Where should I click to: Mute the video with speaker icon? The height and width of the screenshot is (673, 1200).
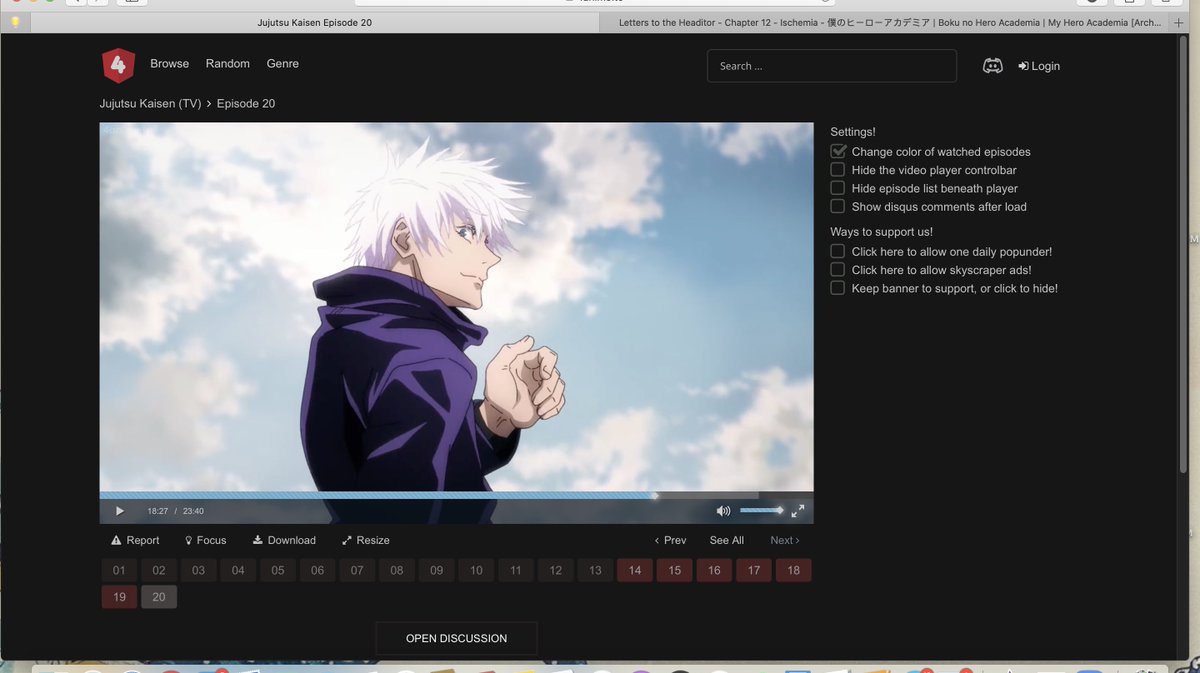723,511
